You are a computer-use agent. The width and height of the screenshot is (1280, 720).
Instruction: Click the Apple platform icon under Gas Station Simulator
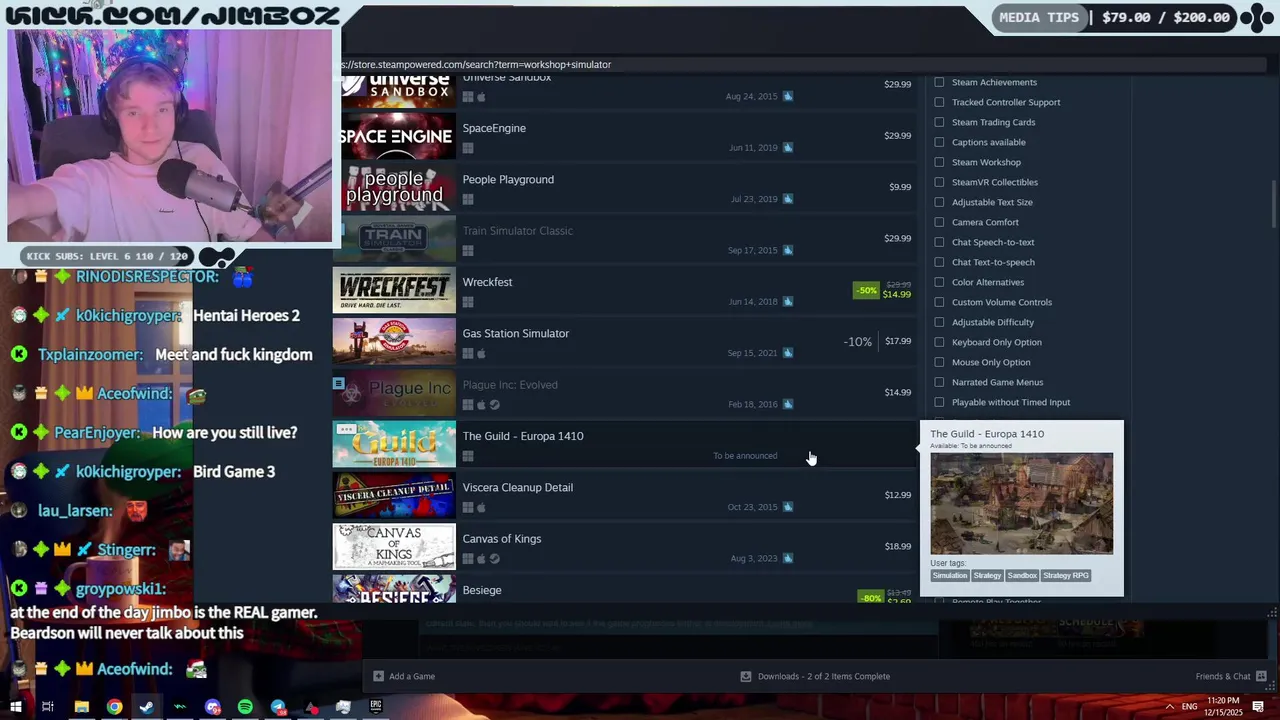click(481, 354)
